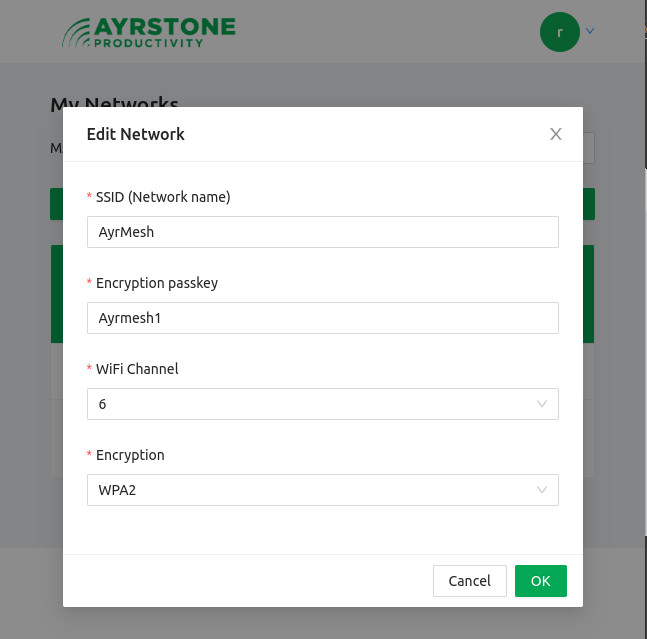Click the PRODUCTIVITY text under Ayrstone

pos(149,43)
